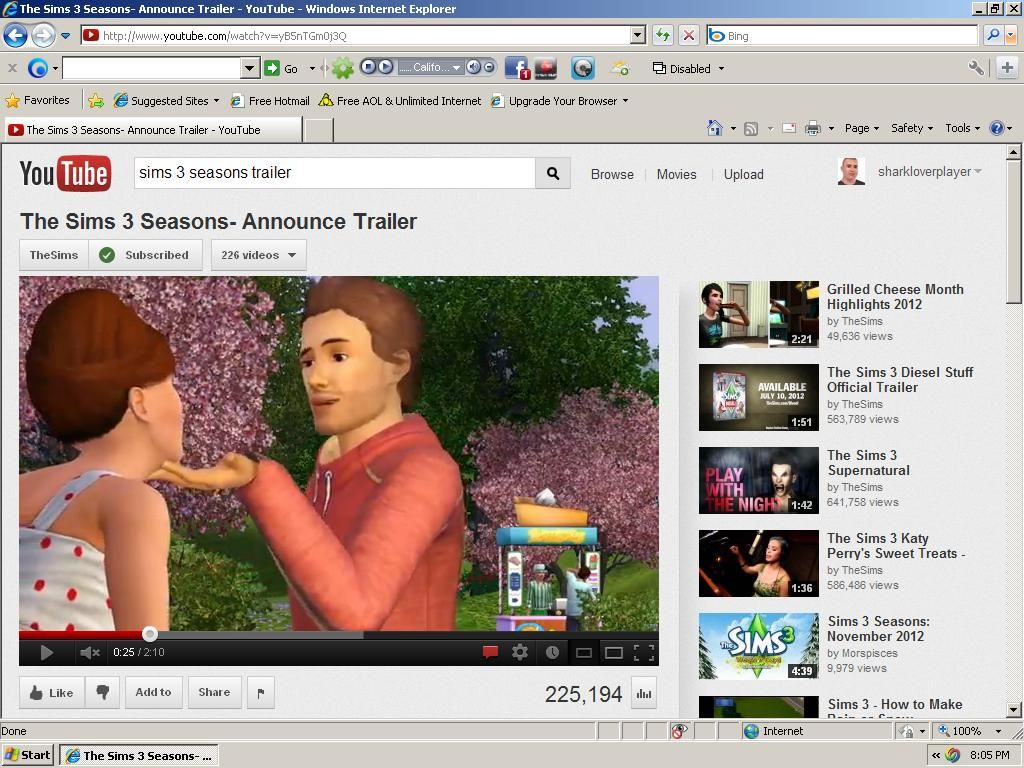The image size is (1024, 768).
Task: Click the browser Back arrow button
Action: tap(16, 35)
